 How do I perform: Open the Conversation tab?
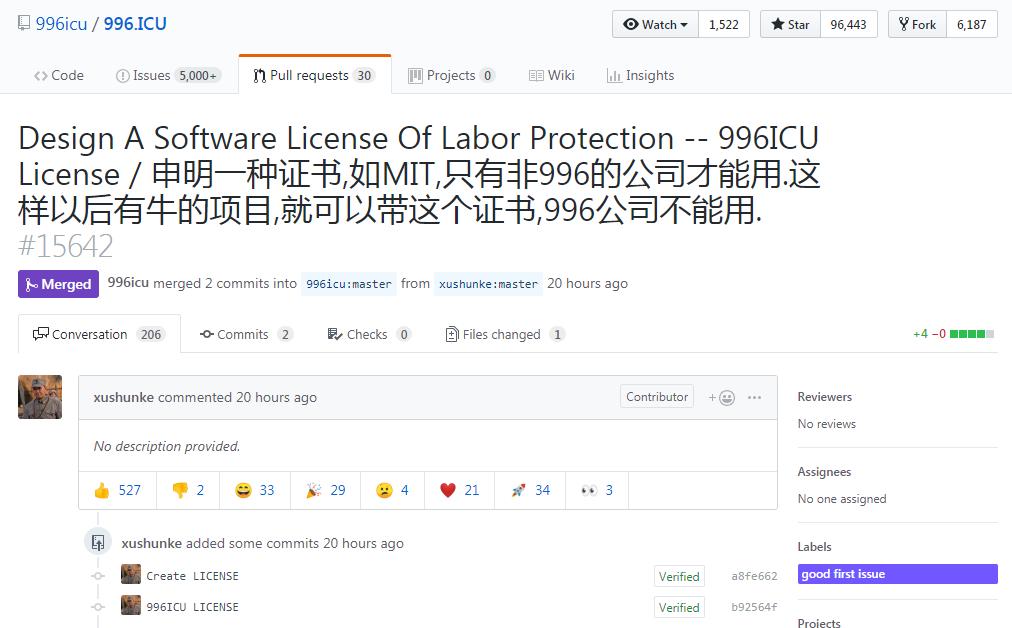97,334
